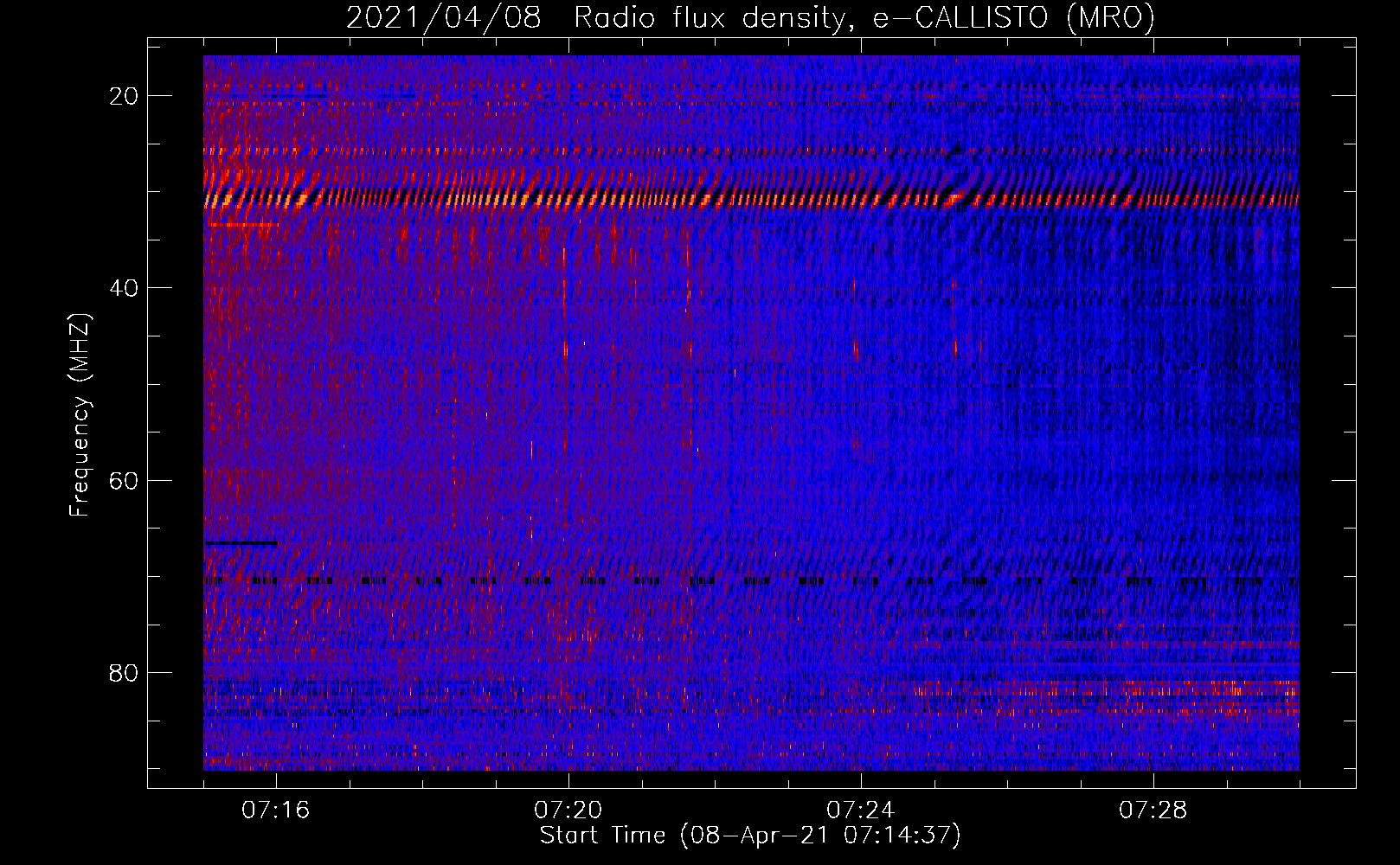Click the 07:24 time tick label
This screenshot has width=1400, height=865.
coord(861,811)
